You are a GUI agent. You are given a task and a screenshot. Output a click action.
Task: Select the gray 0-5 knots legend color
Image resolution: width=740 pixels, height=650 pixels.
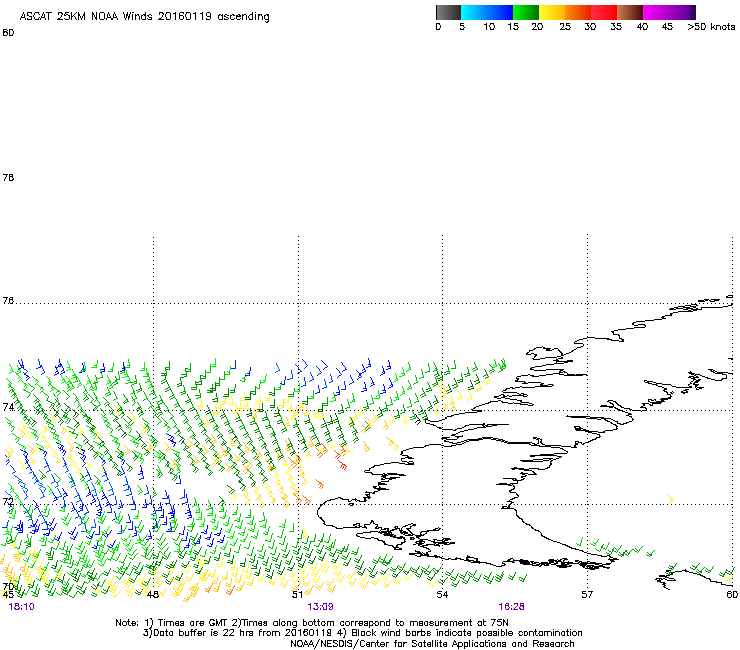coord(448,12)
